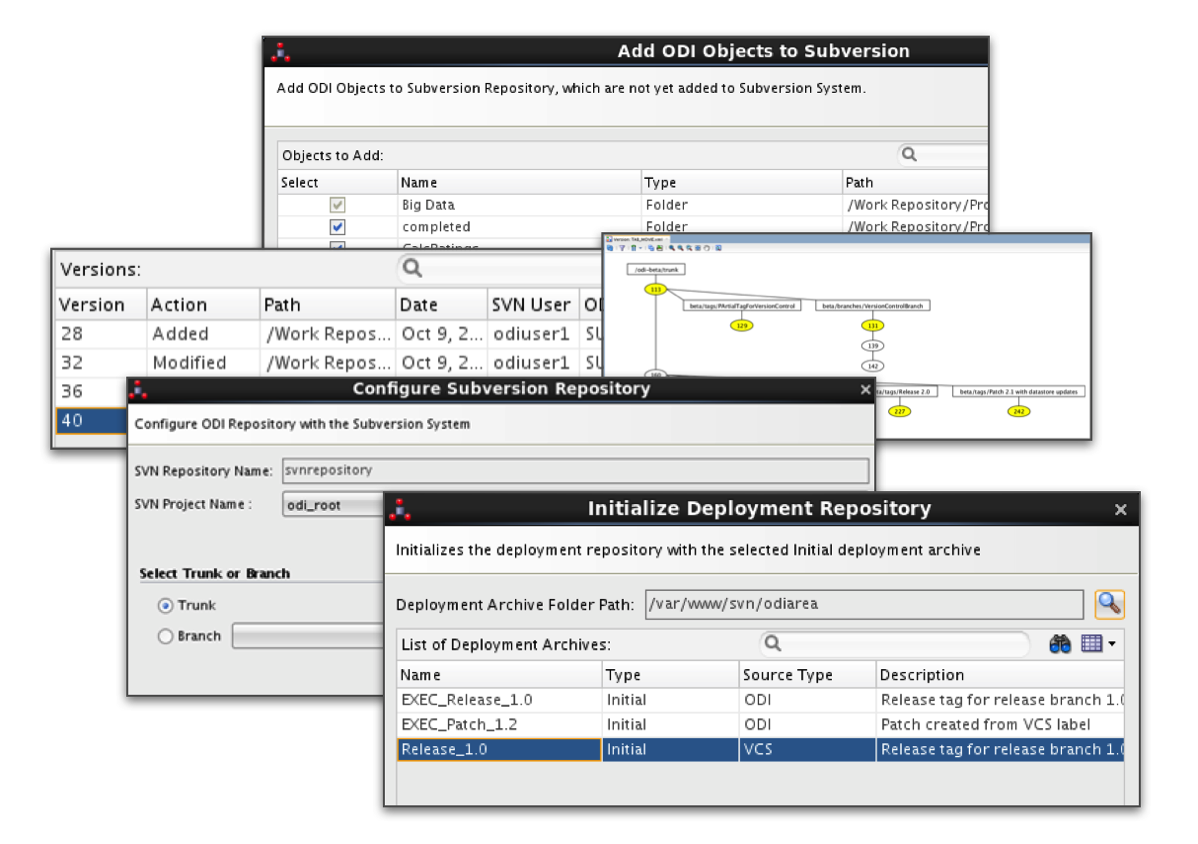Click the beta/tags/PArtialTagForVersionControl box
1198x844 pixels.
click(x=742, y=306)
